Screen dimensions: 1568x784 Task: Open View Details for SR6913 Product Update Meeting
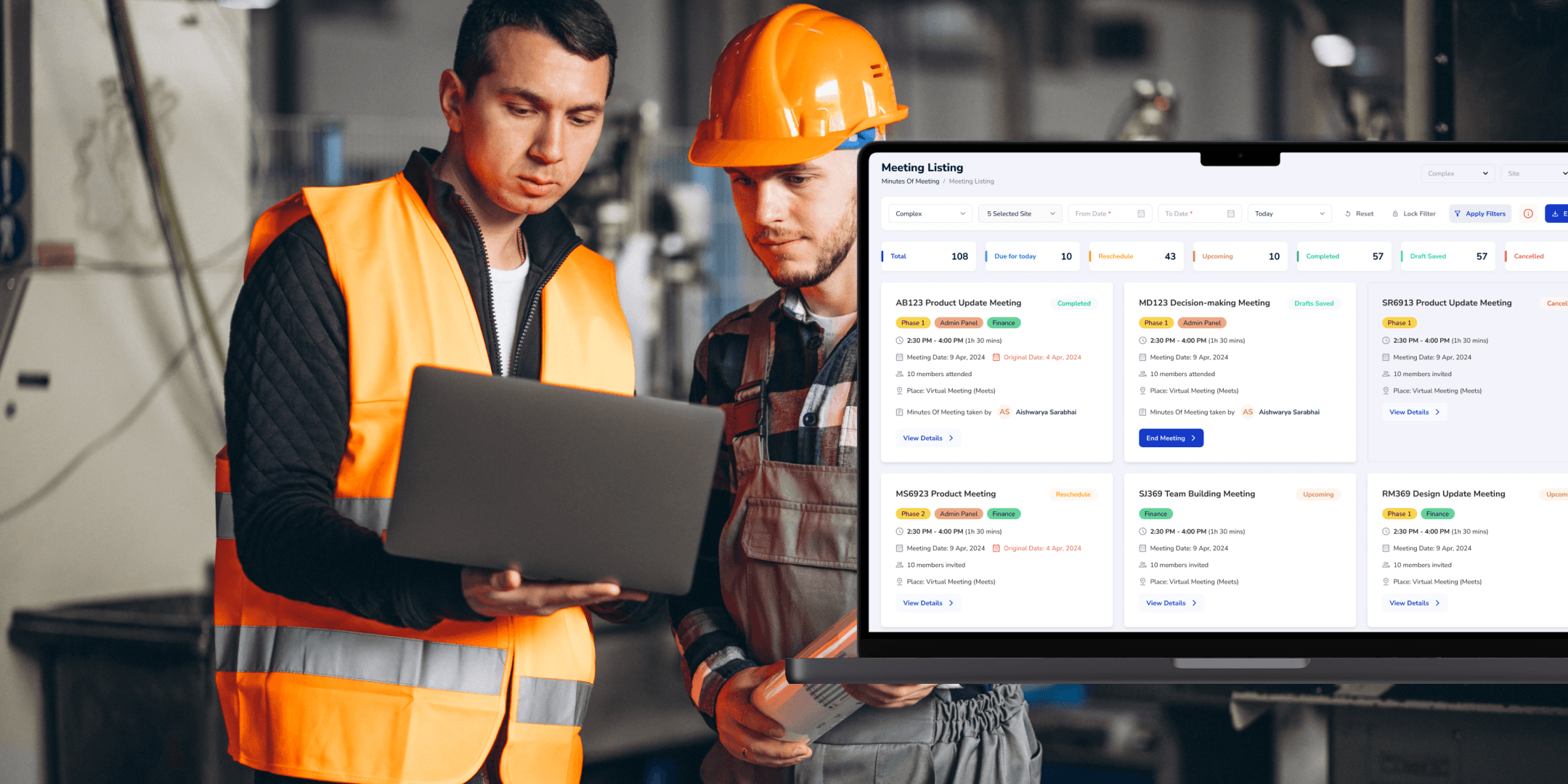point(1415,412)
